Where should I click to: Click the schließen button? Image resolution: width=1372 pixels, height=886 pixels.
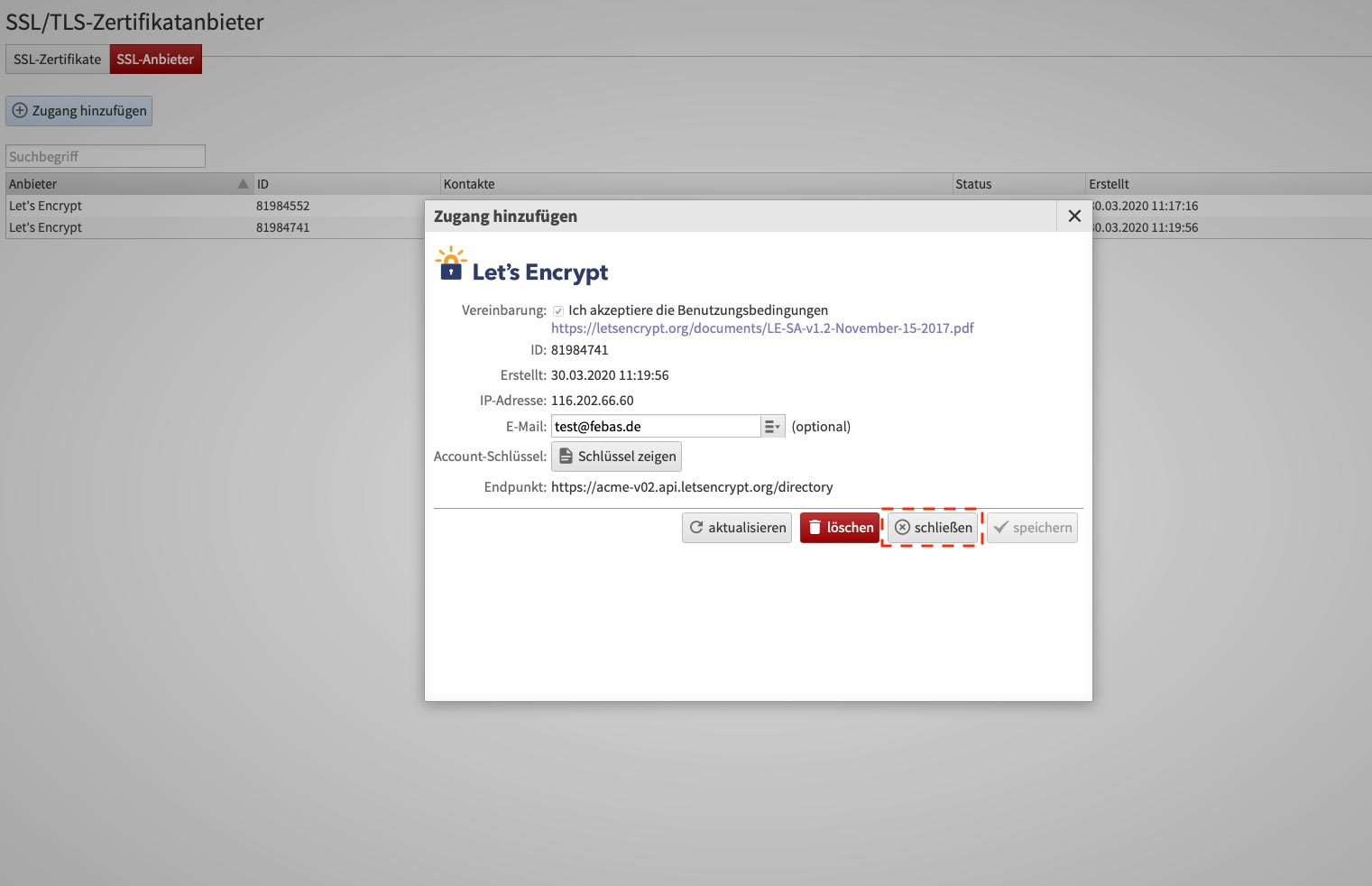pos(934,528)
